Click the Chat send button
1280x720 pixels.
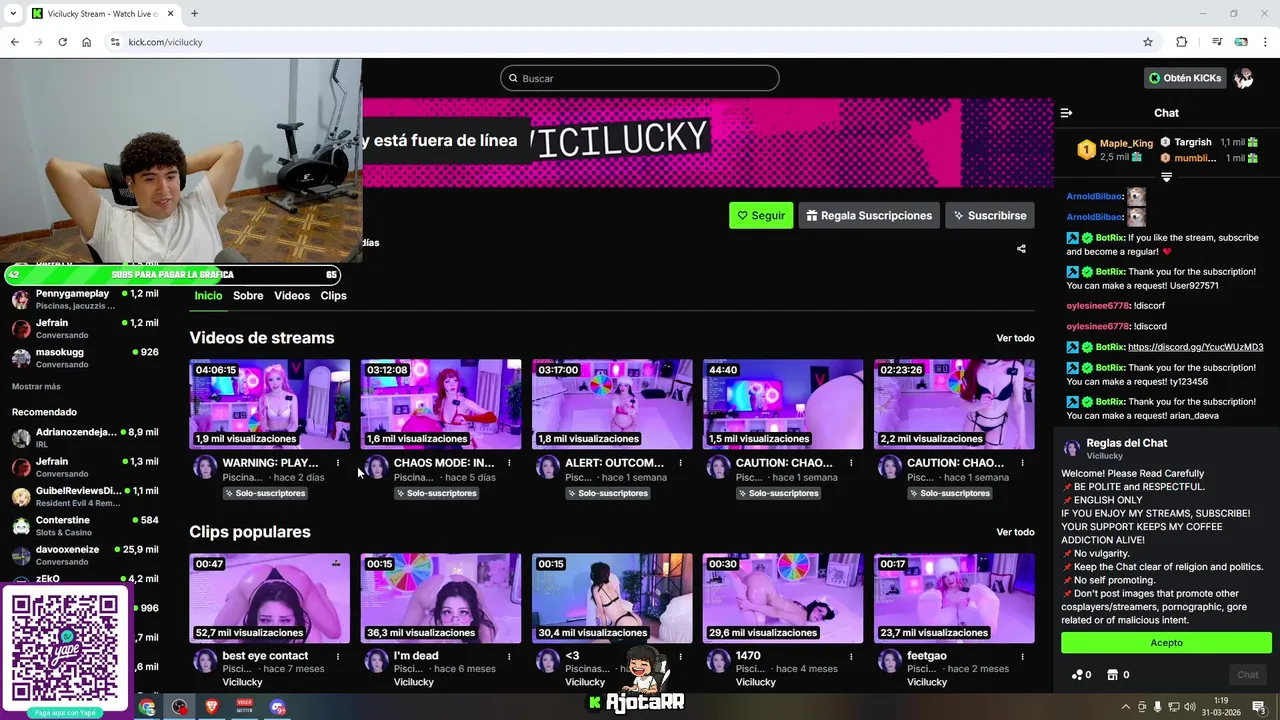point(1248,675)
